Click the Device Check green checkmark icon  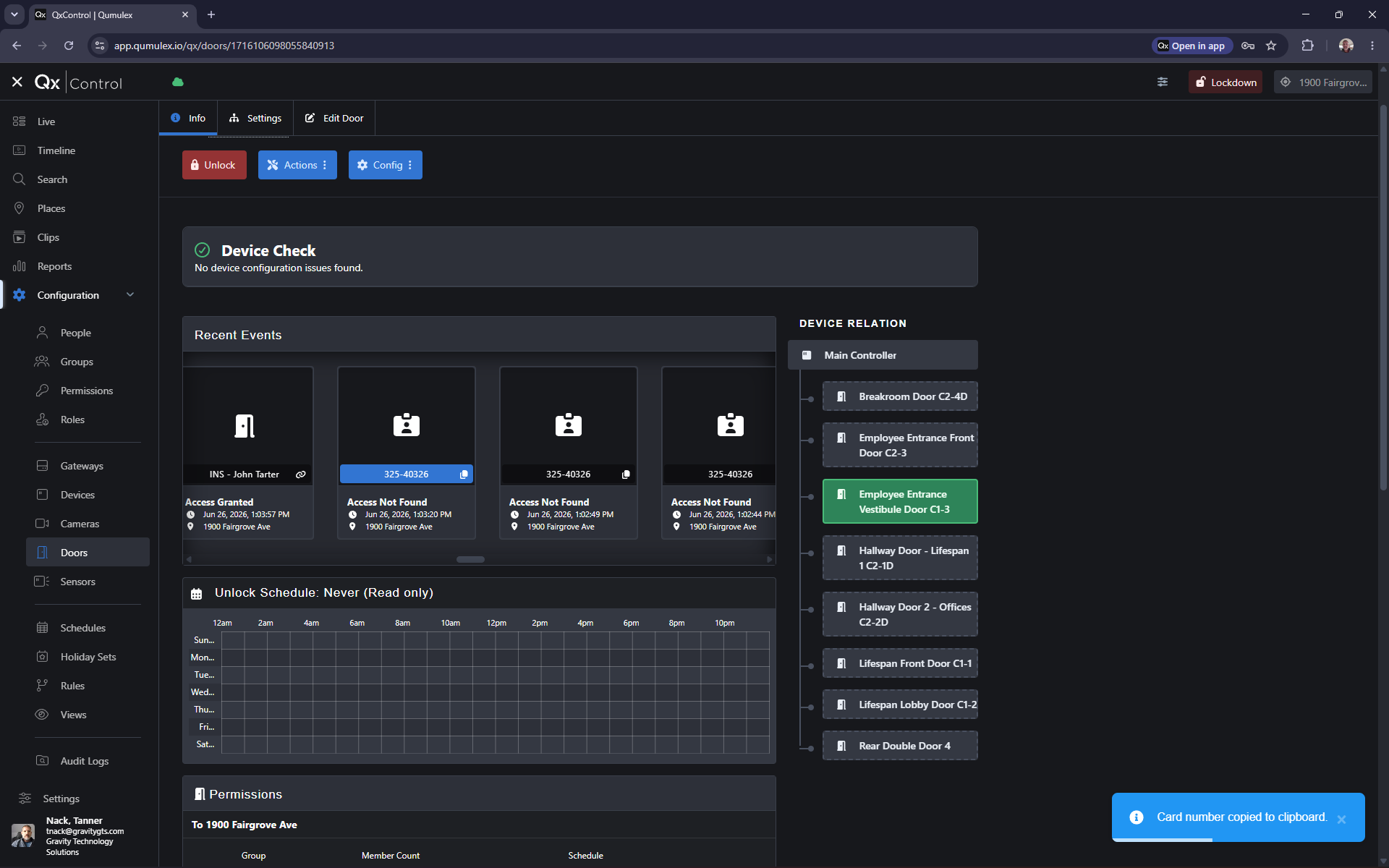coord(203,250)
